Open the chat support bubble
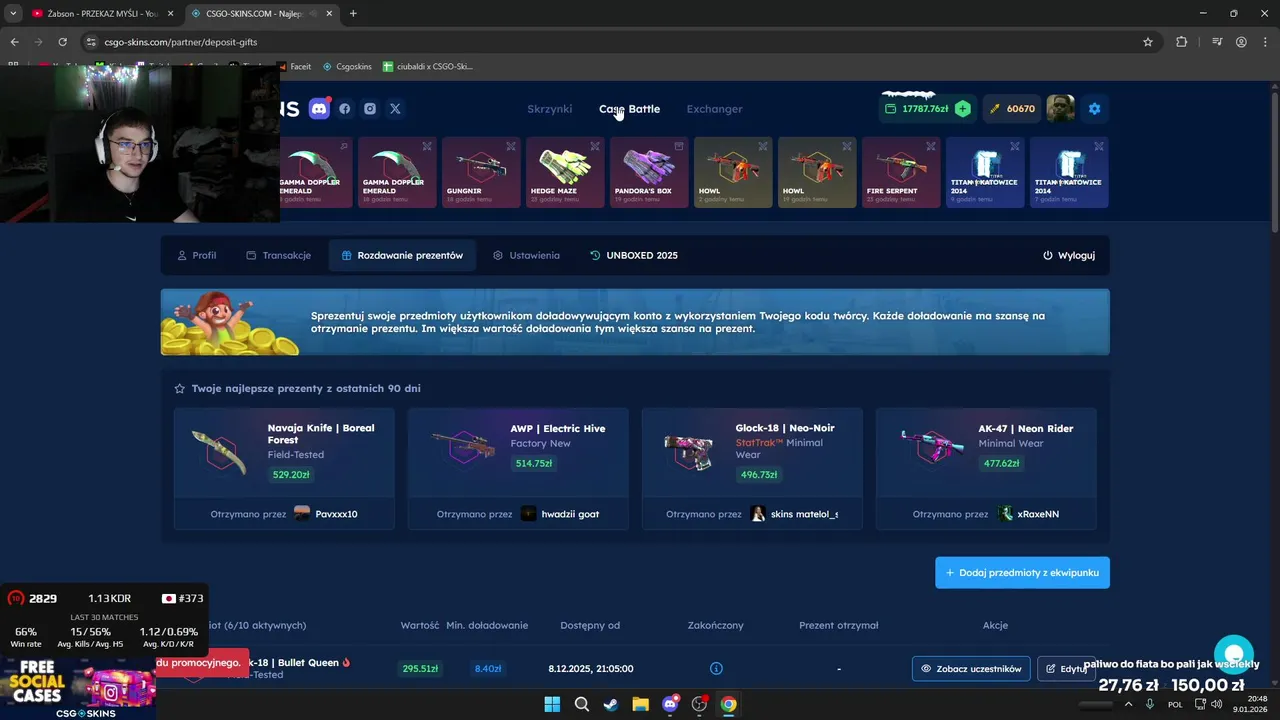The width and height of the screenshot is (1280, 720). point(1234,655)
